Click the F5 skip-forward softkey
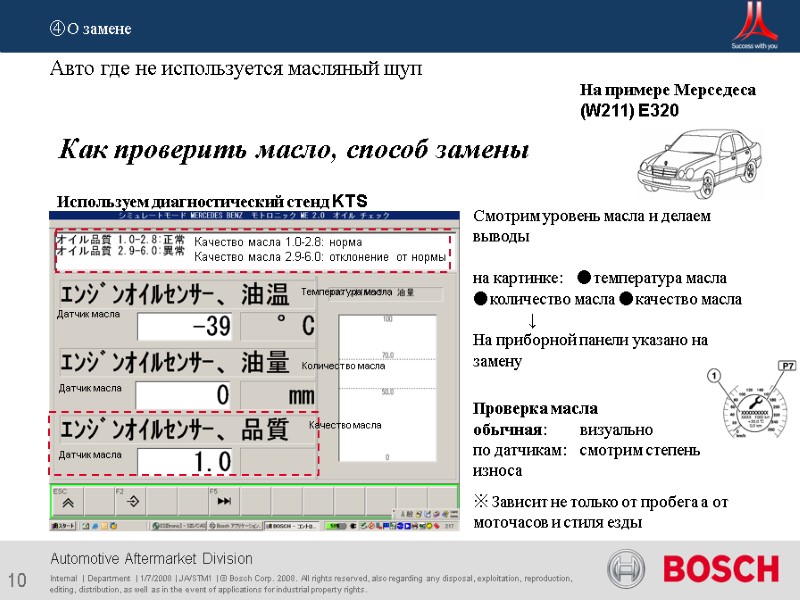 pos(224,502)
